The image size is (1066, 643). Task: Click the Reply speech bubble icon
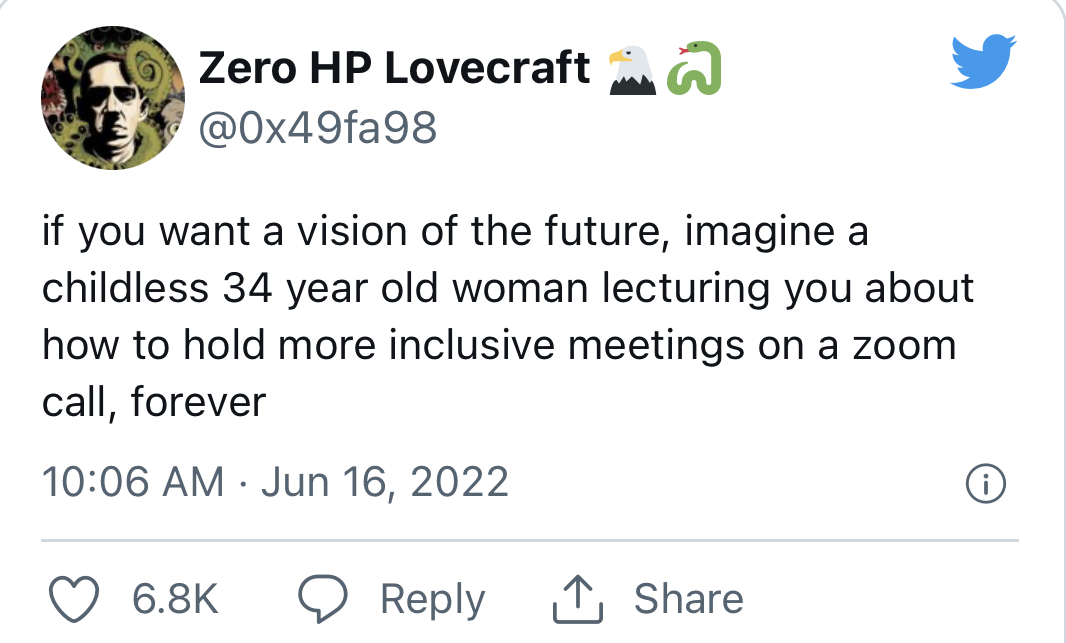323,599
